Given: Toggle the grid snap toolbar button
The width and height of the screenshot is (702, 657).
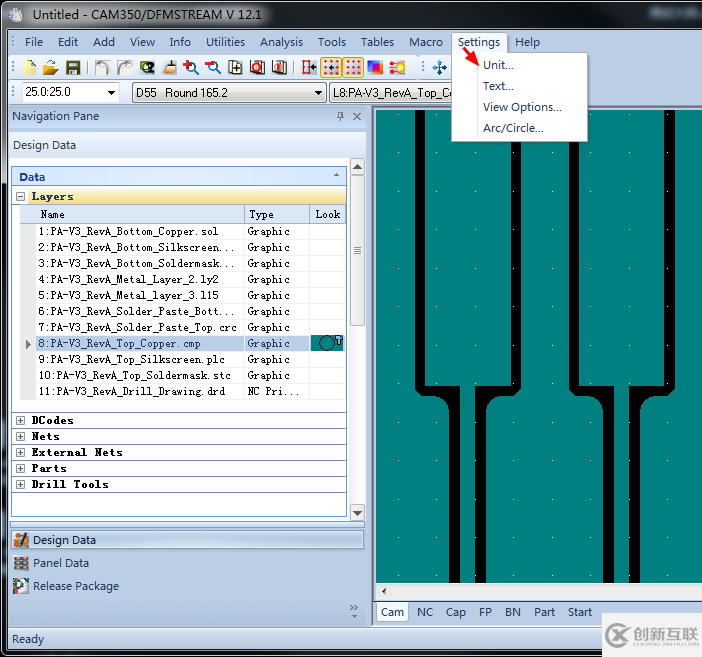Looking at the screenshot, I should [x=331, y=68].
